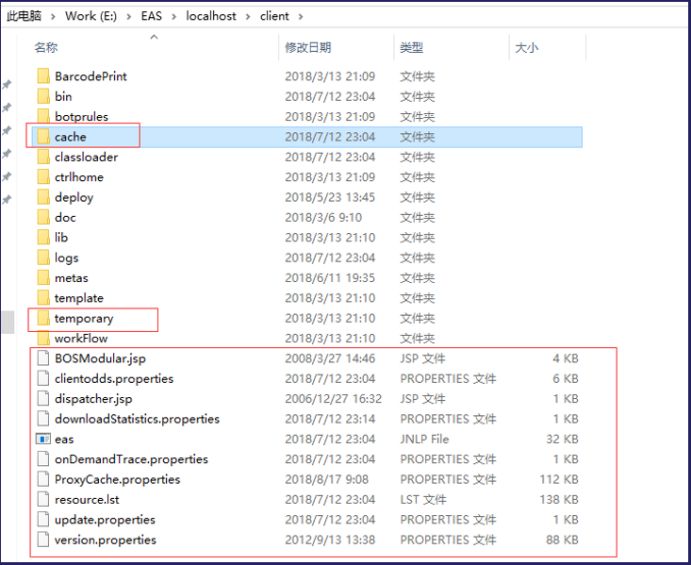This screenshot has width=691, height=565.
Task: Click the 112 KB size cell
Action: coord(559,480)
